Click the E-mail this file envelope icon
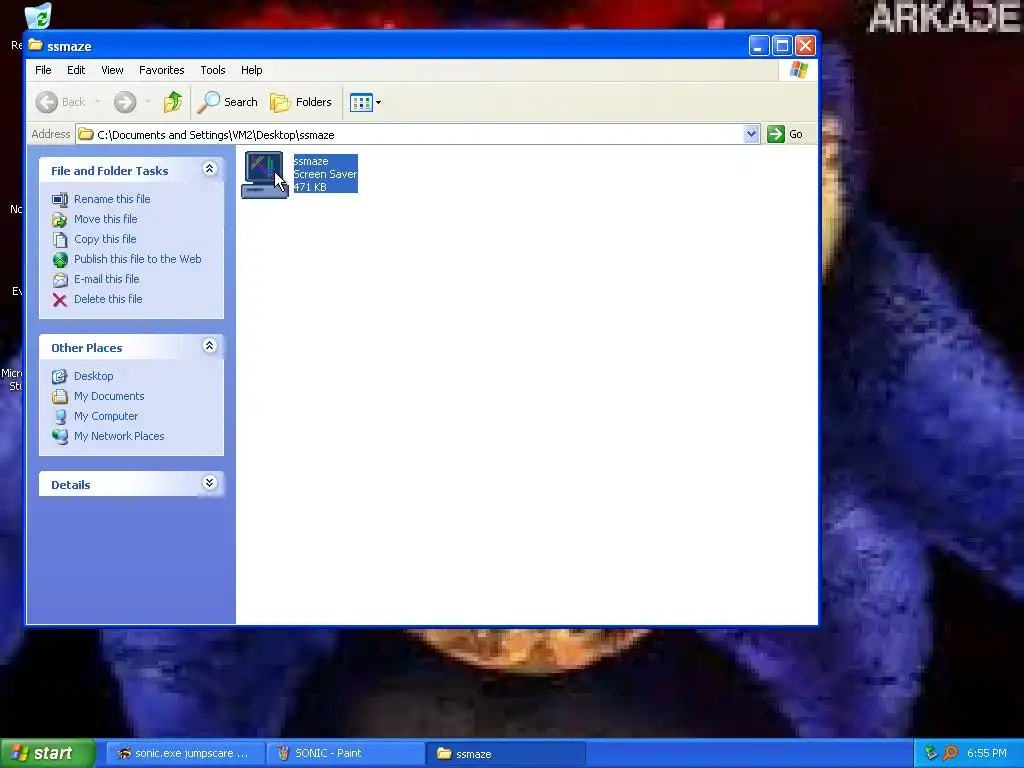Screen dimensions: 1024x768 60,280
